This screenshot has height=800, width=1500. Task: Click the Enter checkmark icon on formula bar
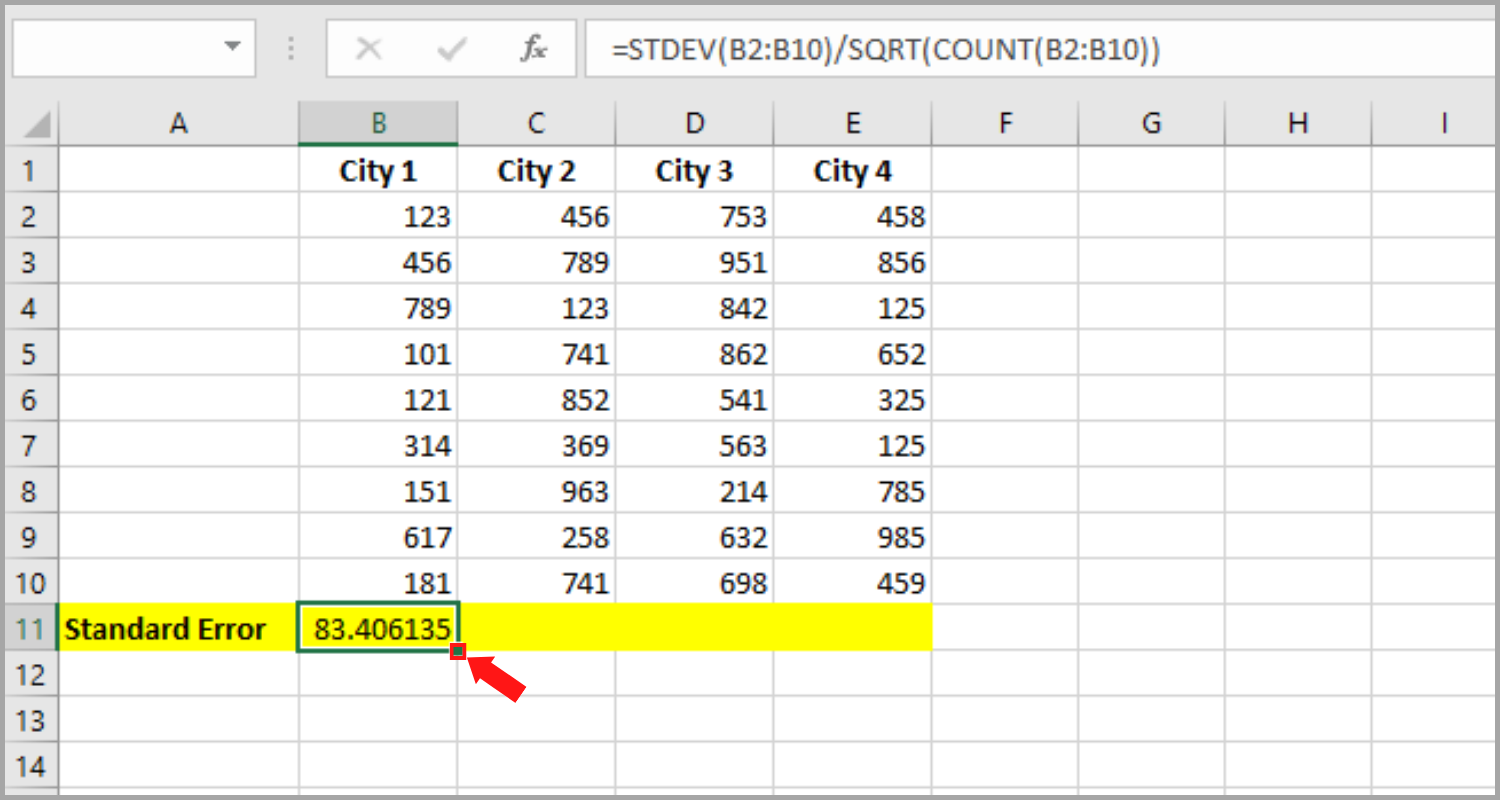(452, 48)
